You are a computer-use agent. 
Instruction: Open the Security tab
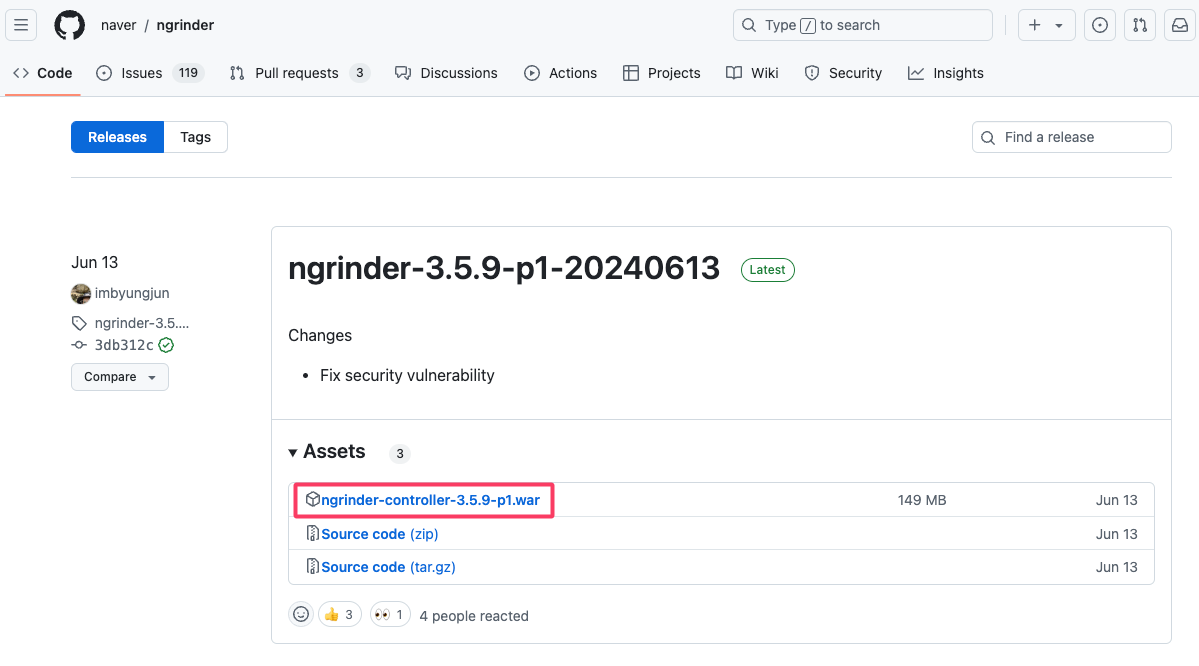843,73
